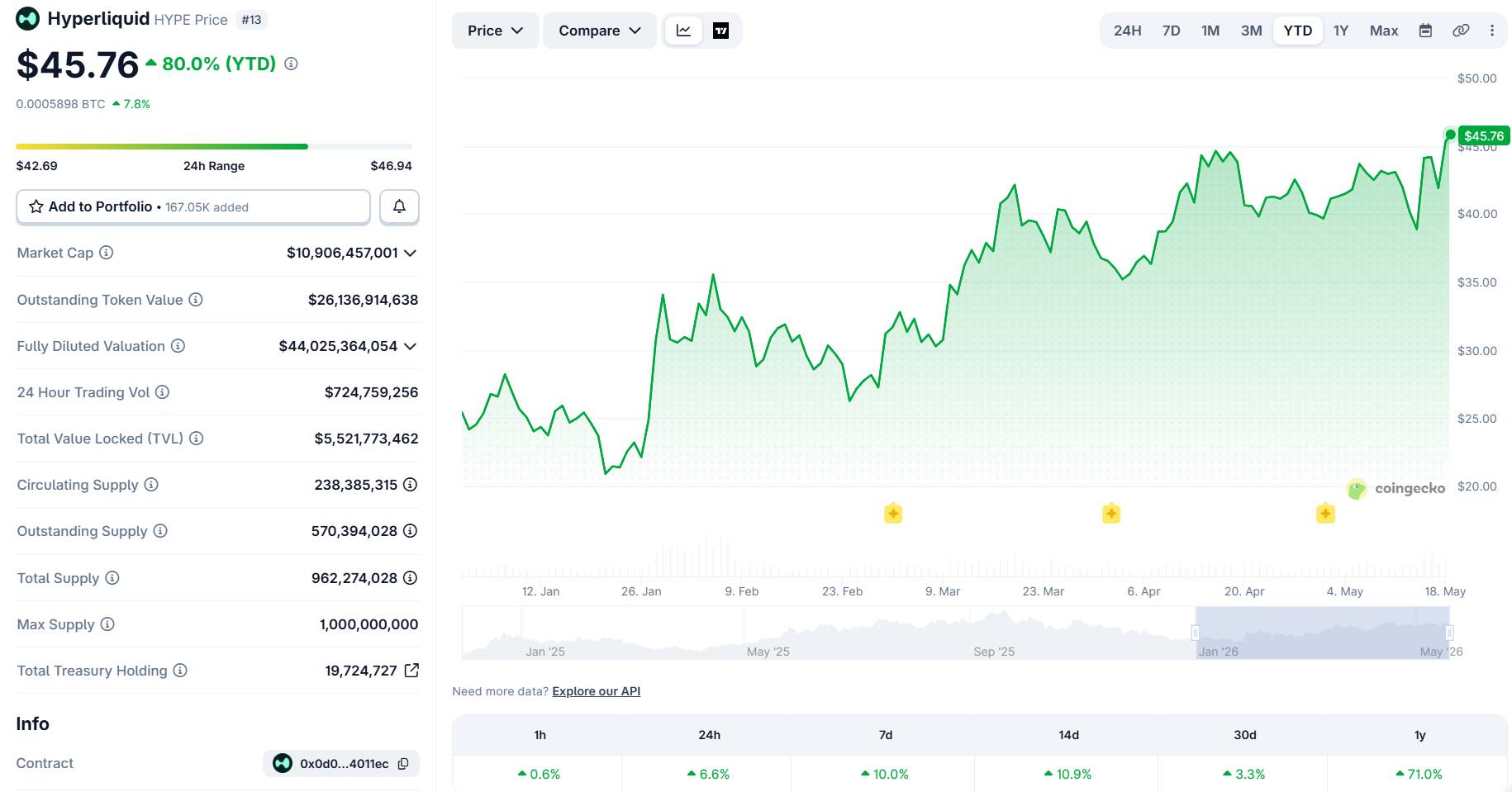Click the 0.0005898 BTC price text

(x=61, y=104)
